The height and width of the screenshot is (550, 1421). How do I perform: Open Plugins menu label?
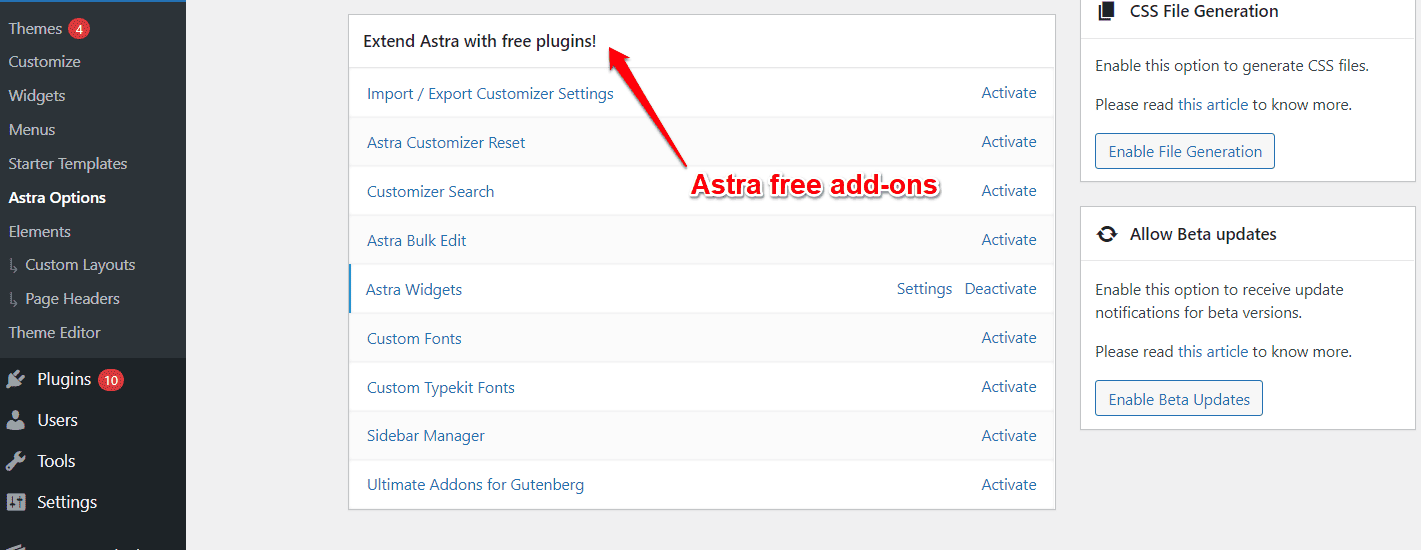pyautogui.click(x=64, y=380)
